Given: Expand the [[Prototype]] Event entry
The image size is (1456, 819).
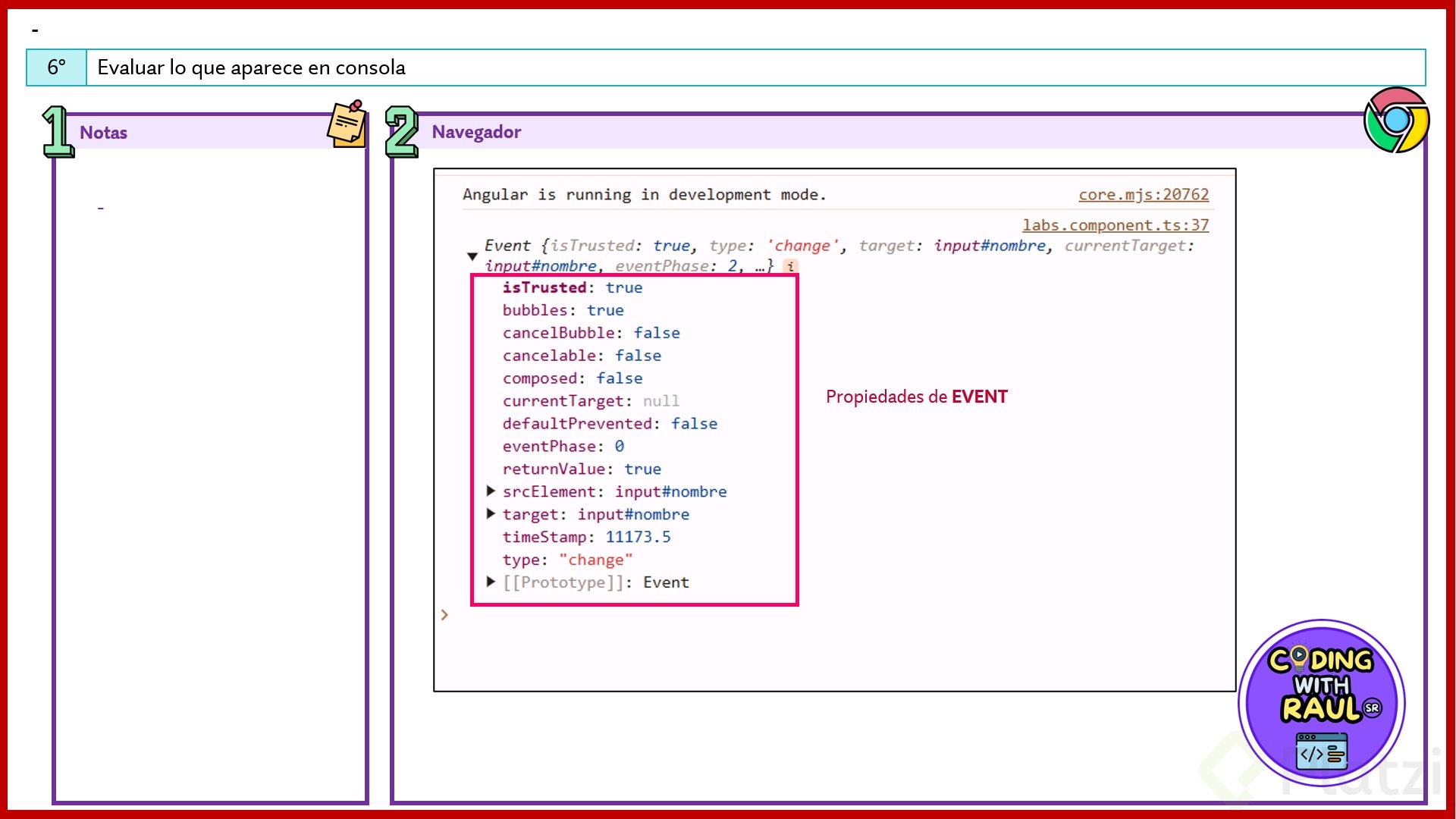Looking at the screenshot, I should point(491,582).
